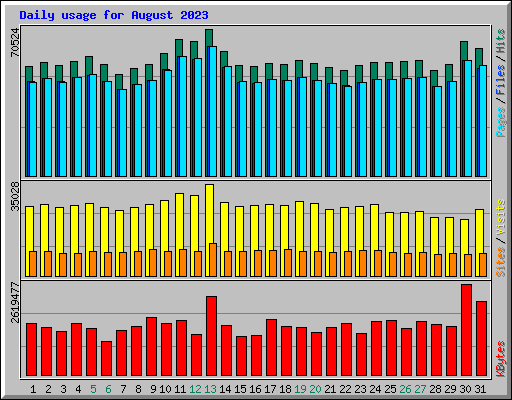Click day label 30 on the x-axis

465,389
